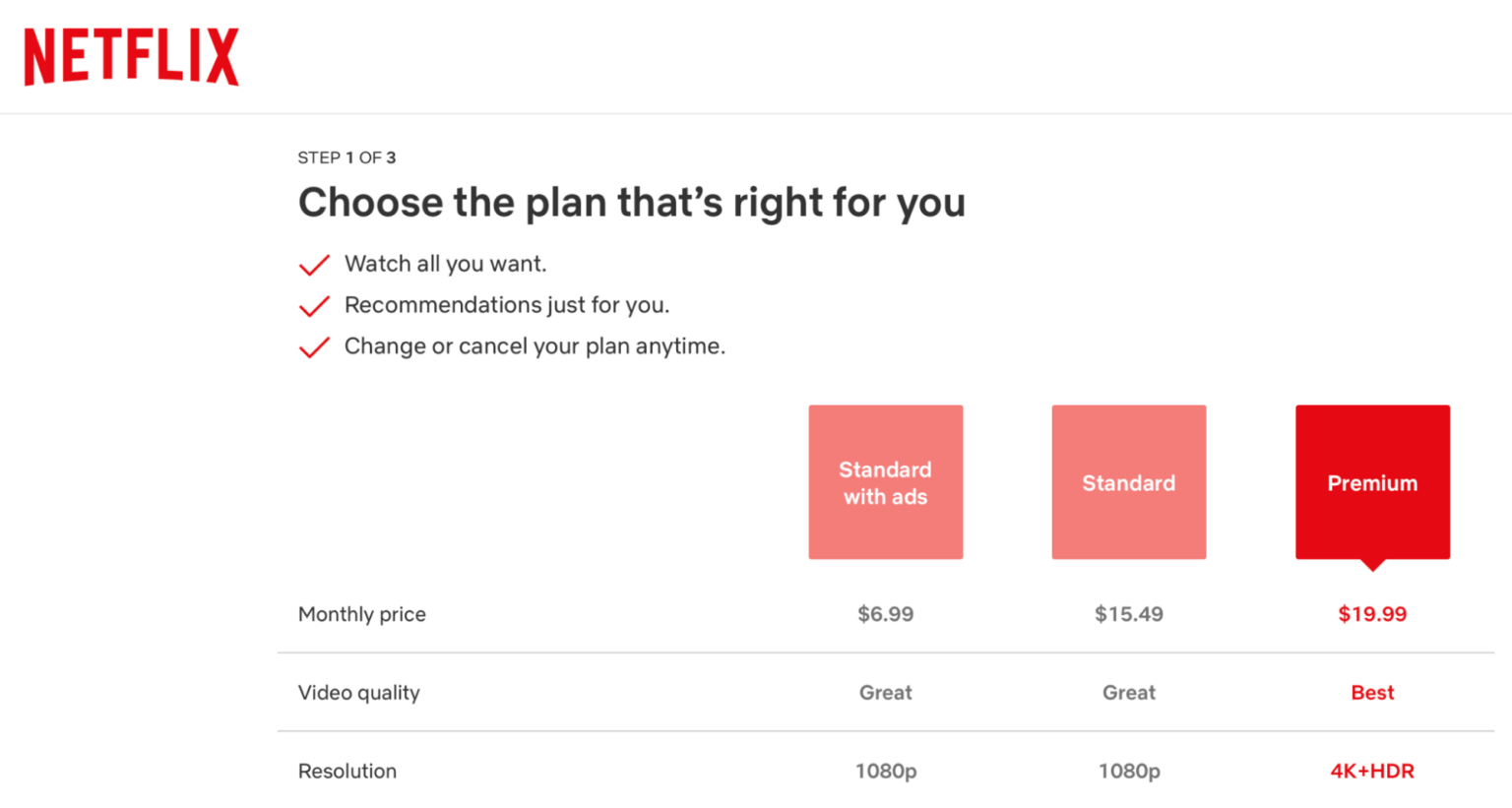Screen dimensions: 1512x808
Task: Click the Premium plan's pointer arrow indicator
Action: pyautogui.click(x=1372, y=565)
